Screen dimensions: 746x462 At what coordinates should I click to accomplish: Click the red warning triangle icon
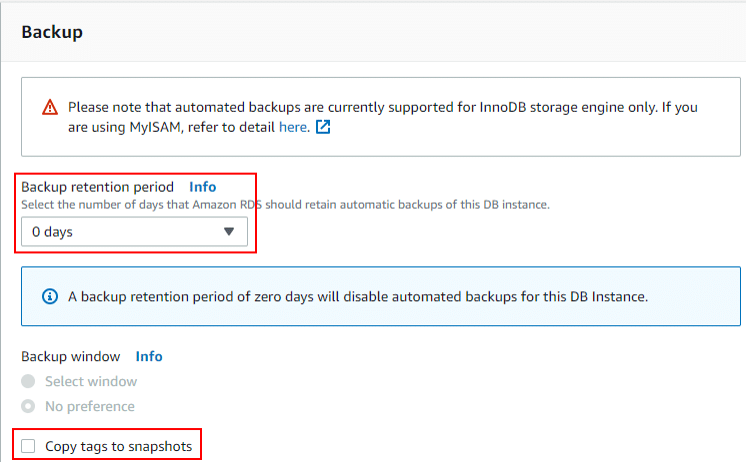(49, 107)
